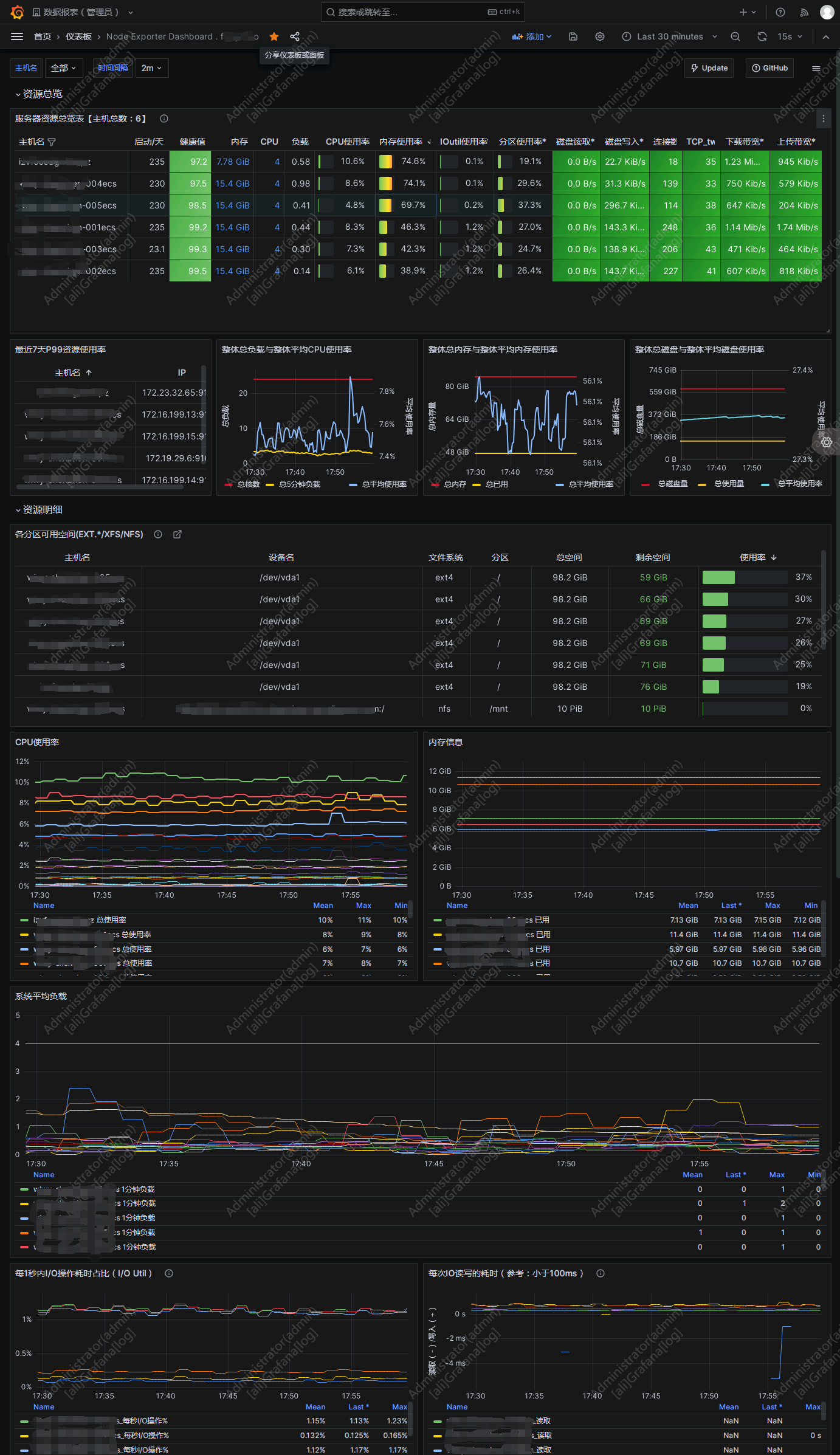Click the Node Exporter Dashboard breadcrumb title
Viewport: 840px width, 1455px height.
tap(182, 36)
